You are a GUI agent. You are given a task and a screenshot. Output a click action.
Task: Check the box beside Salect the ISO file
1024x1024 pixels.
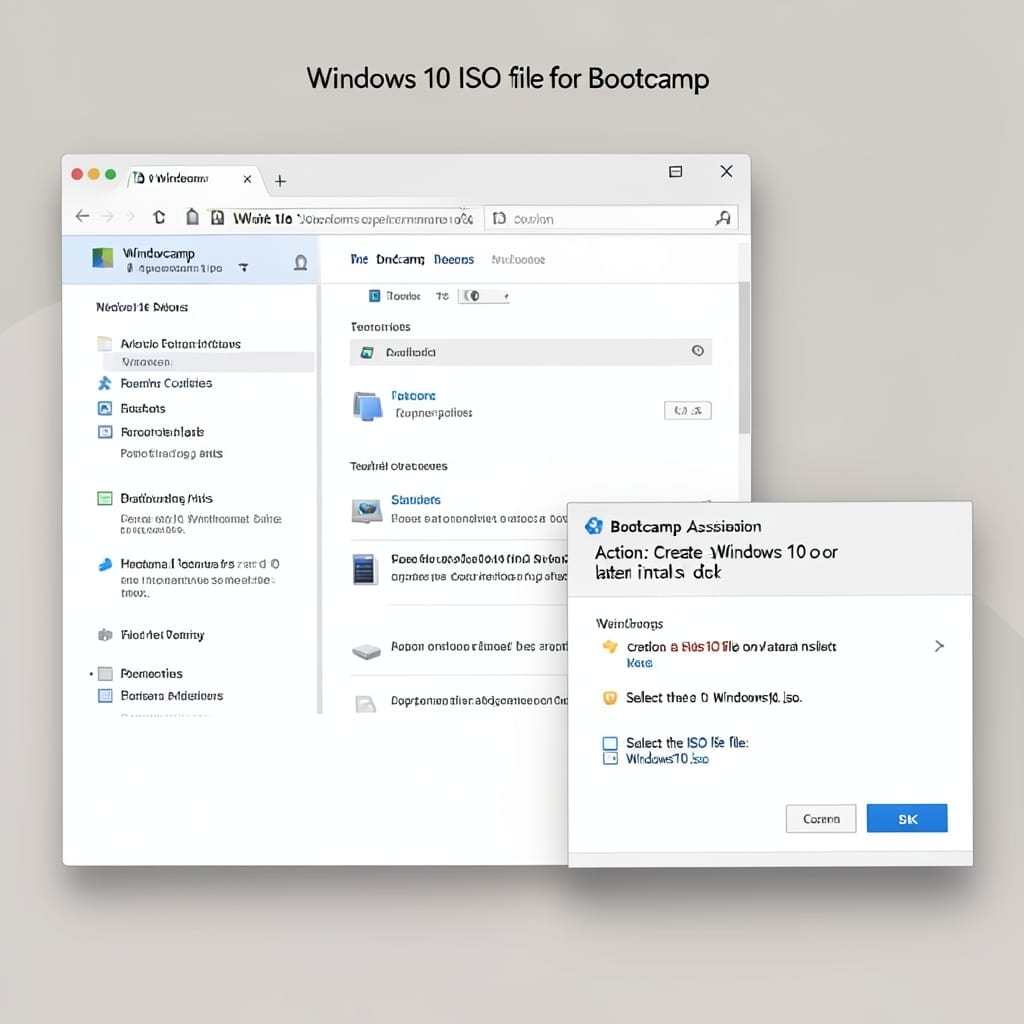pyautogui.click(x=610, y=743)
